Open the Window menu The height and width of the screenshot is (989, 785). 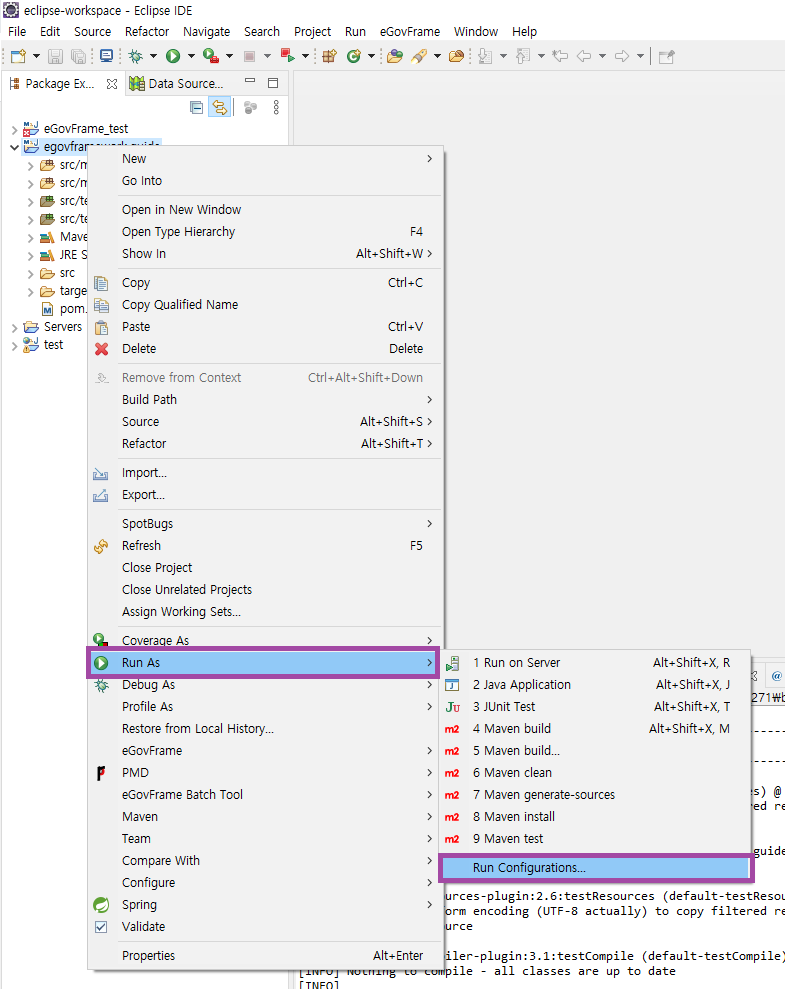pos(476,32)
